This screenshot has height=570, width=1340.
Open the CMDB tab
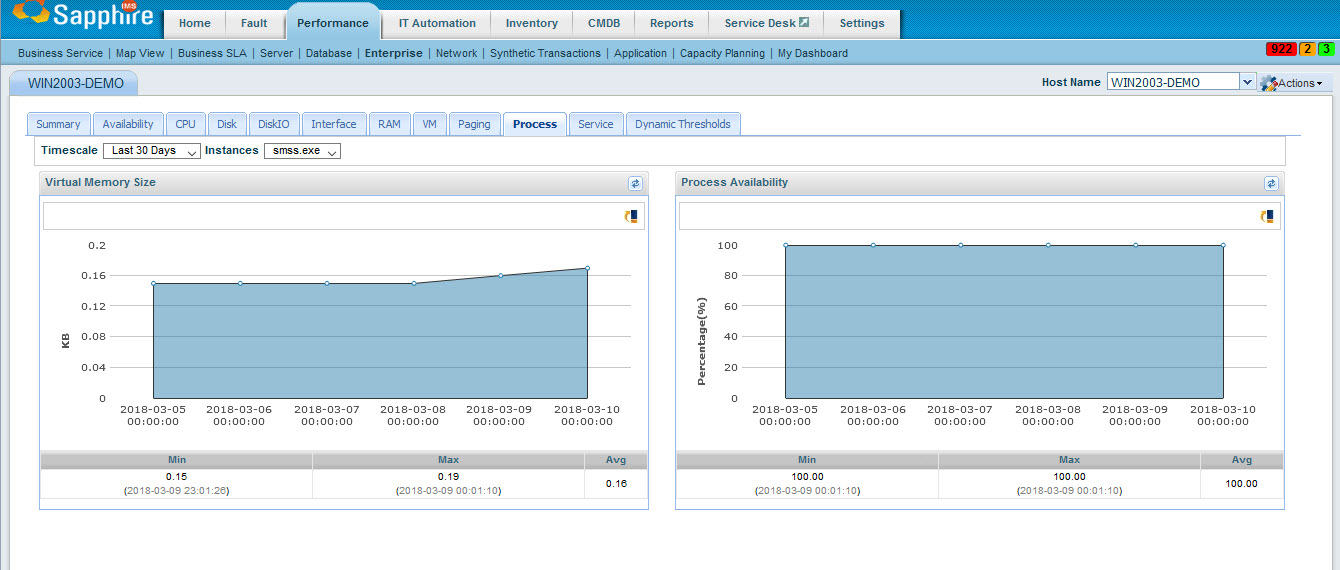[x=604, y=23]
